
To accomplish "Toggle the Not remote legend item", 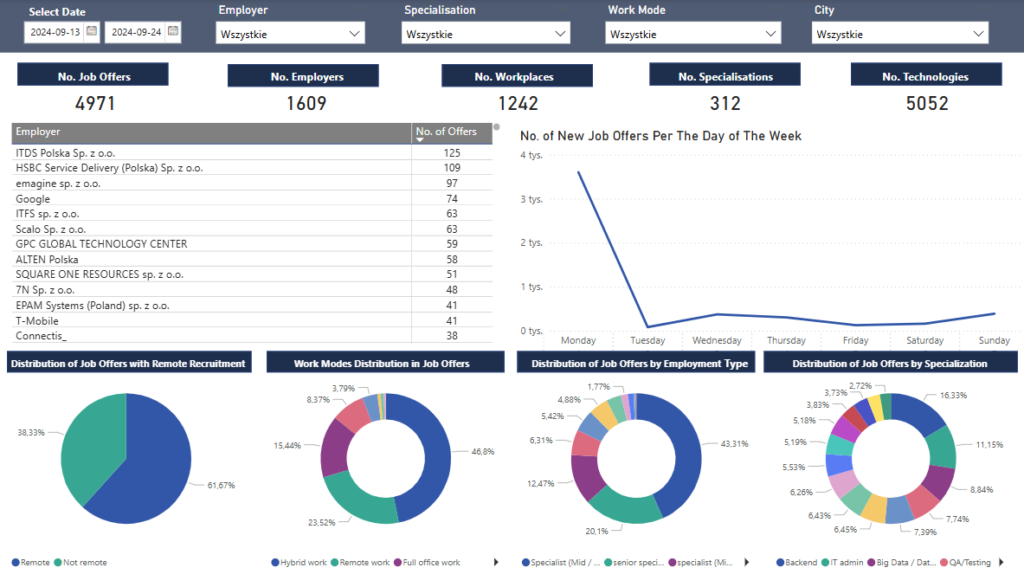I will pyautogui.click(x=82, y=563).
